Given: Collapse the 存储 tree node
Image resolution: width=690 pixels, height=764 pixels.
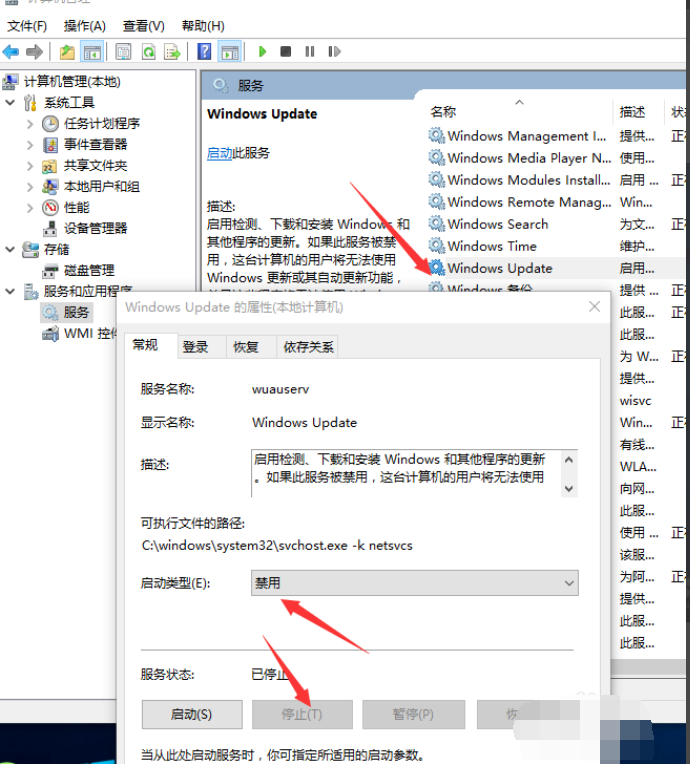Looking at the screenshot, I should [x=10, y=249].
